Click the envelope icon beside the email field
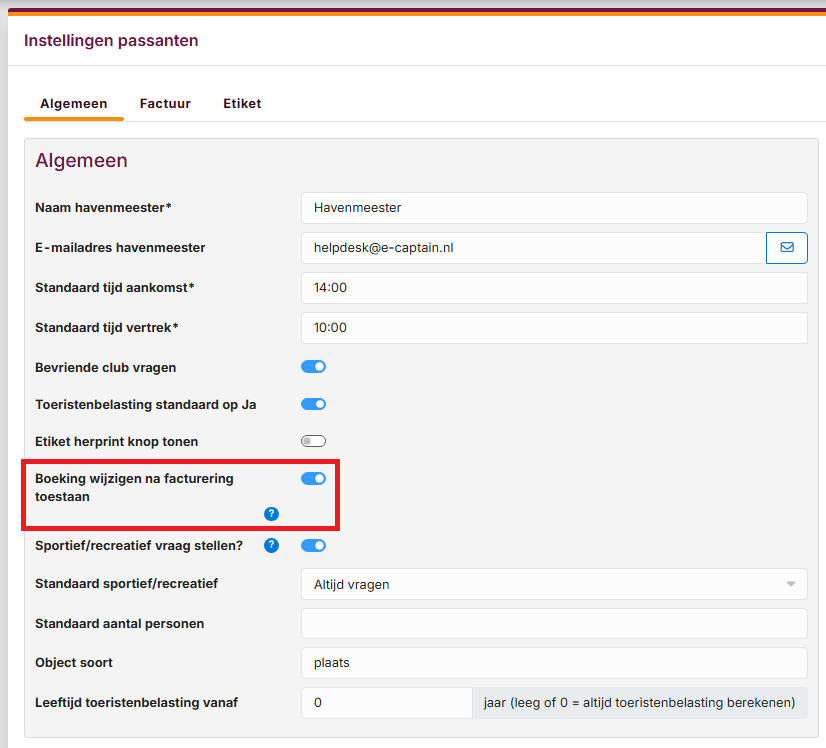The width and height of the screenshot is (826, 748). click(786, 247)
